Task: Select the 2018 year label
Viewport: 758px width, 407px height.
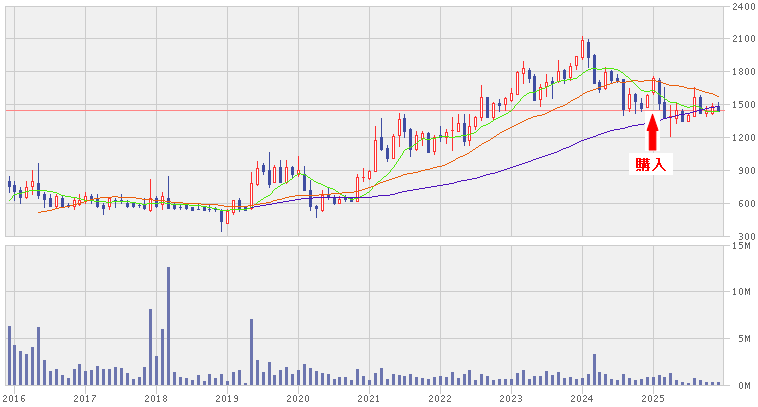Action: [156, 398]
